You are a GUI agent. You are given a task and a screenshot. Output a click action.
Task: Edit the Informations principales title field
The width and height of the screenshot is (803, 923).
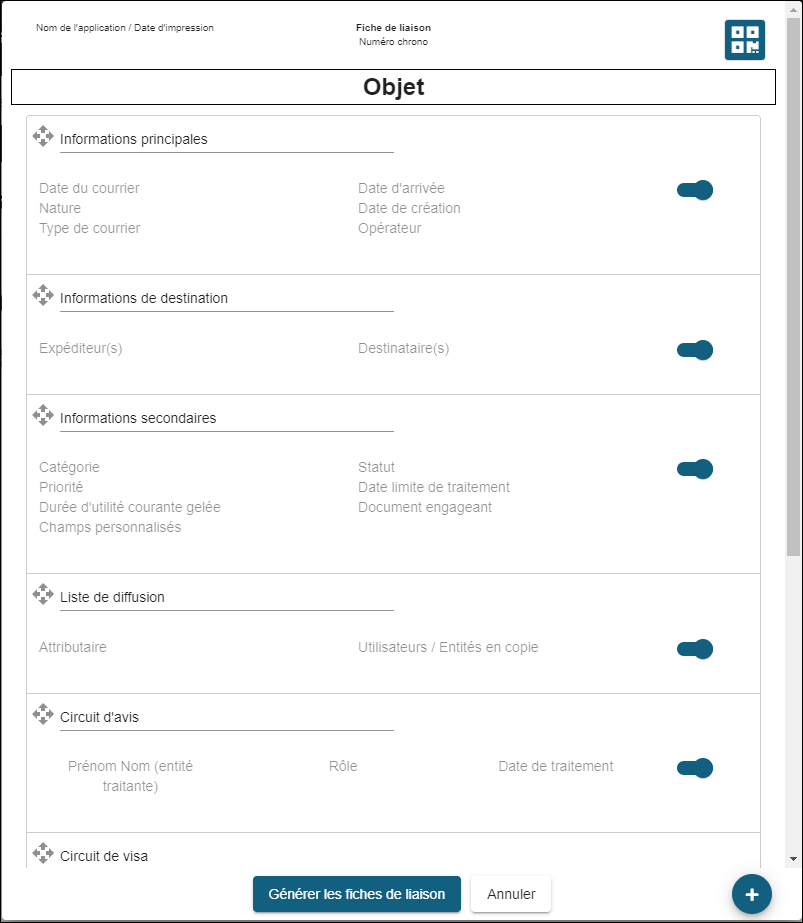pos(226,140)
